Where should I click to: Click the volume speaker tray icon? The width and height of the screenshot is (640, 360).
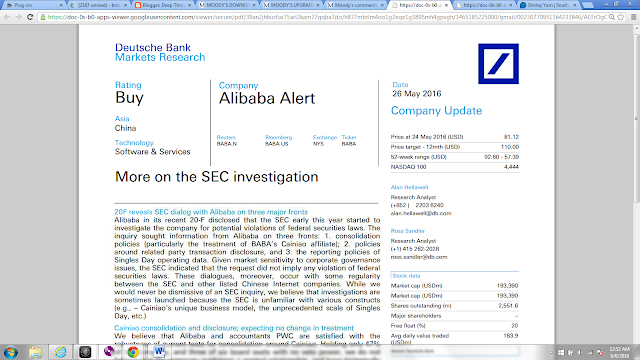click(x=580, y=352)
